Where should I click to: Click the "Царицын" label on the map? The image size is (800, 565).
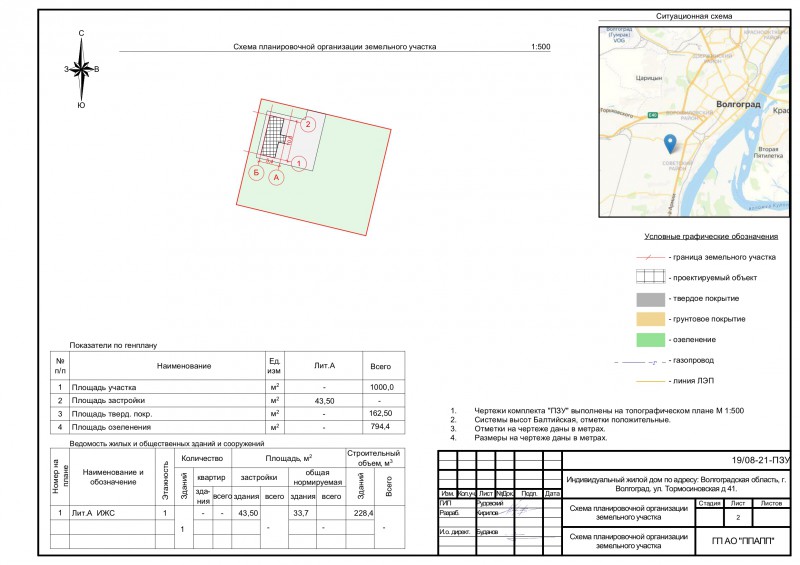coord(649,78)
